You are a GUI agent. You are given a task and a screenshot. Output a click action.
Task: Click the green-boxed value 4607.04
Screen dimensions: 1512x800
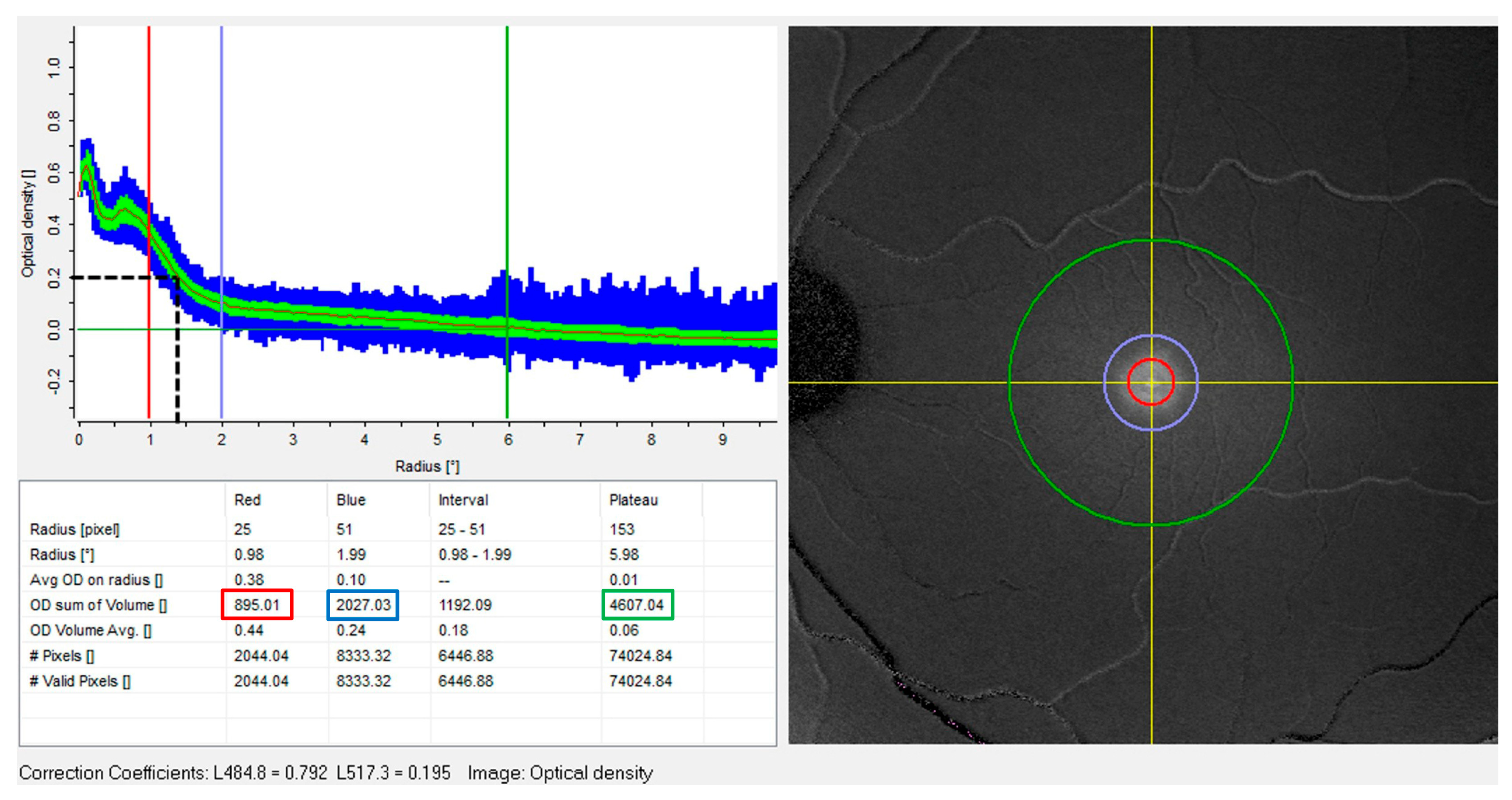click(x=637, y=605)
